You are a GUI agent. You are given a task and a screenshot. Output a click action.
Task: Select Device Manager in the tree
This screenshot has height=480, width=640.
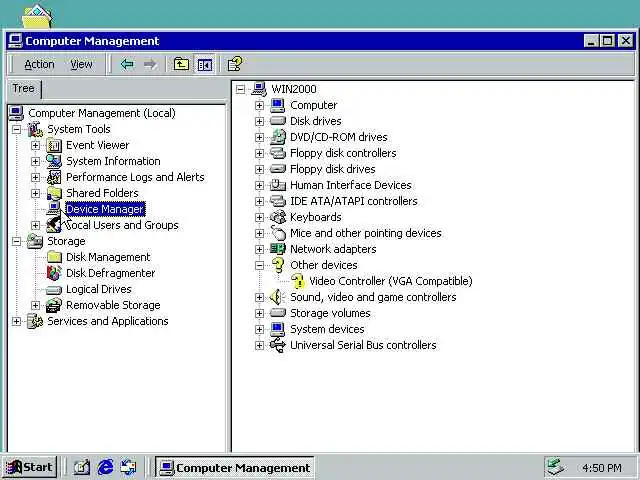[x=105, y=209]
